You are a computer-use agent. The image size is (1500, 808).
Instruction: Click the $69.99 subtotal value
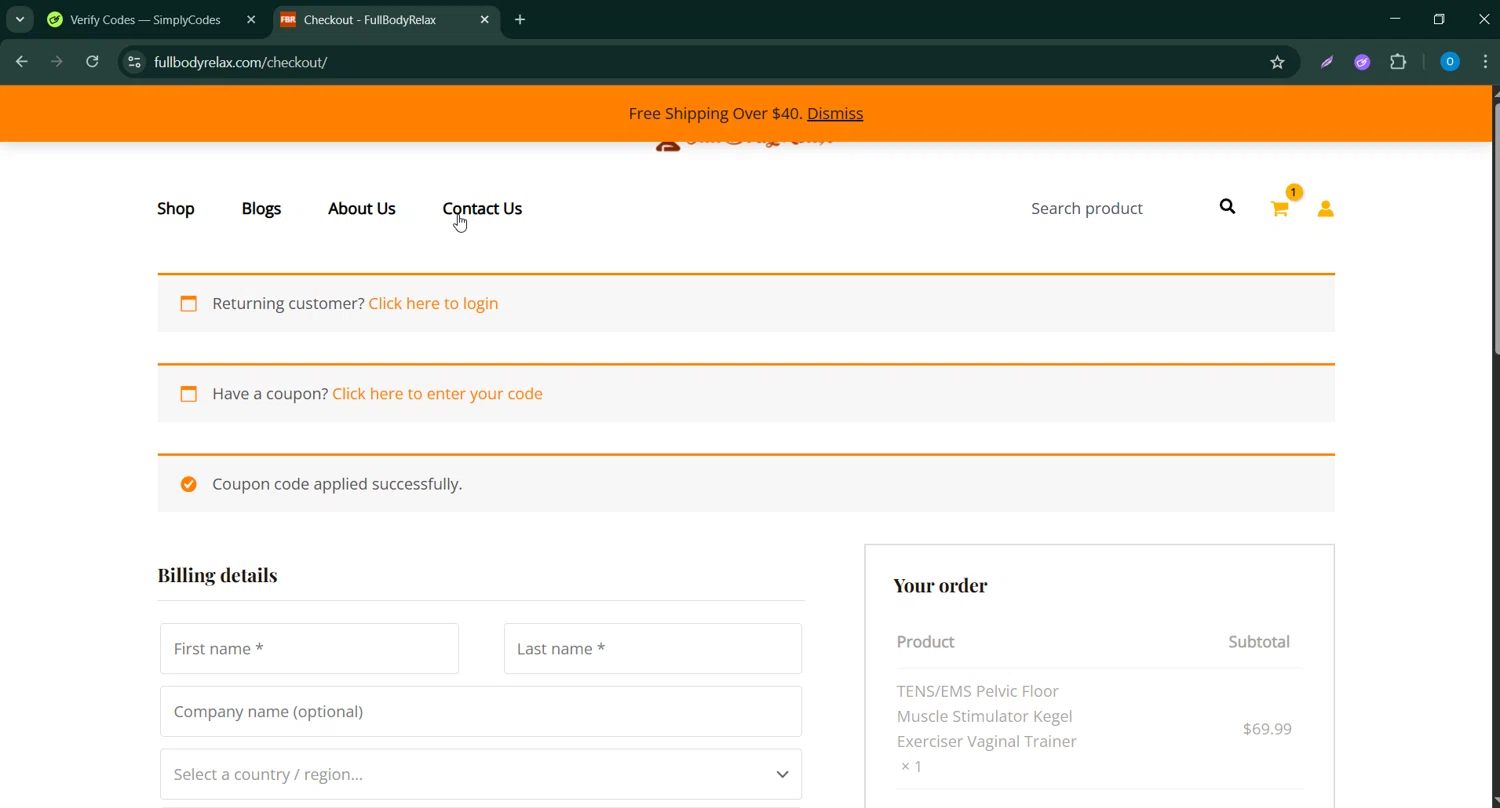click(1267, 729)
